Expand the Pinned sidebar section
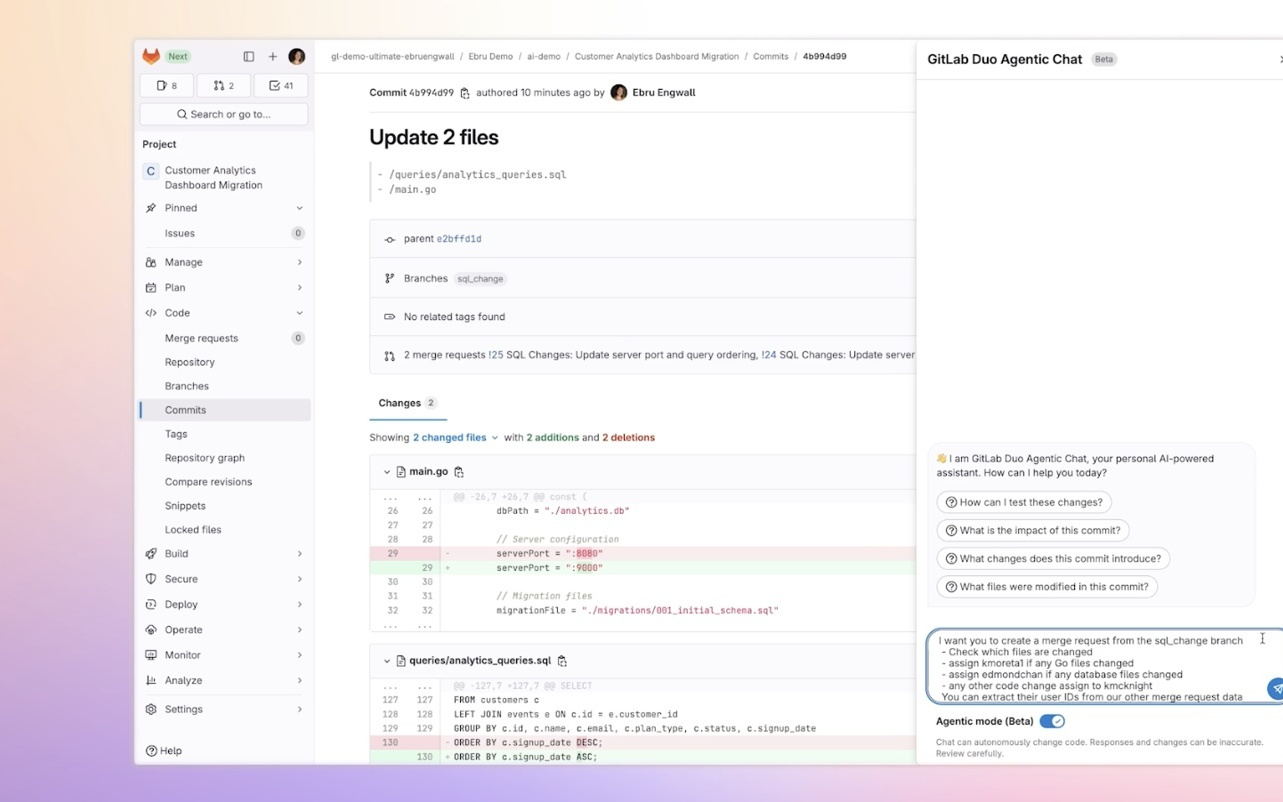This screenshot has width=1283, height=802. [224, 208]
